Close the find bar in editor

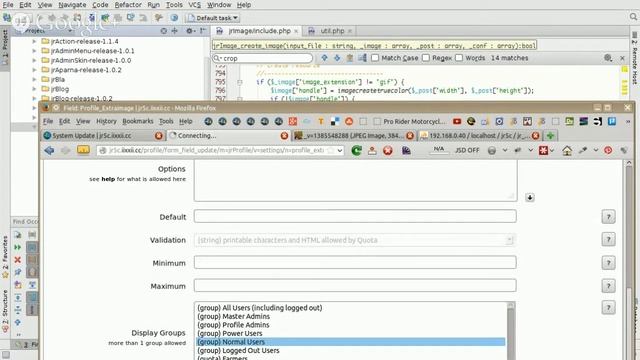coord(622,58)
